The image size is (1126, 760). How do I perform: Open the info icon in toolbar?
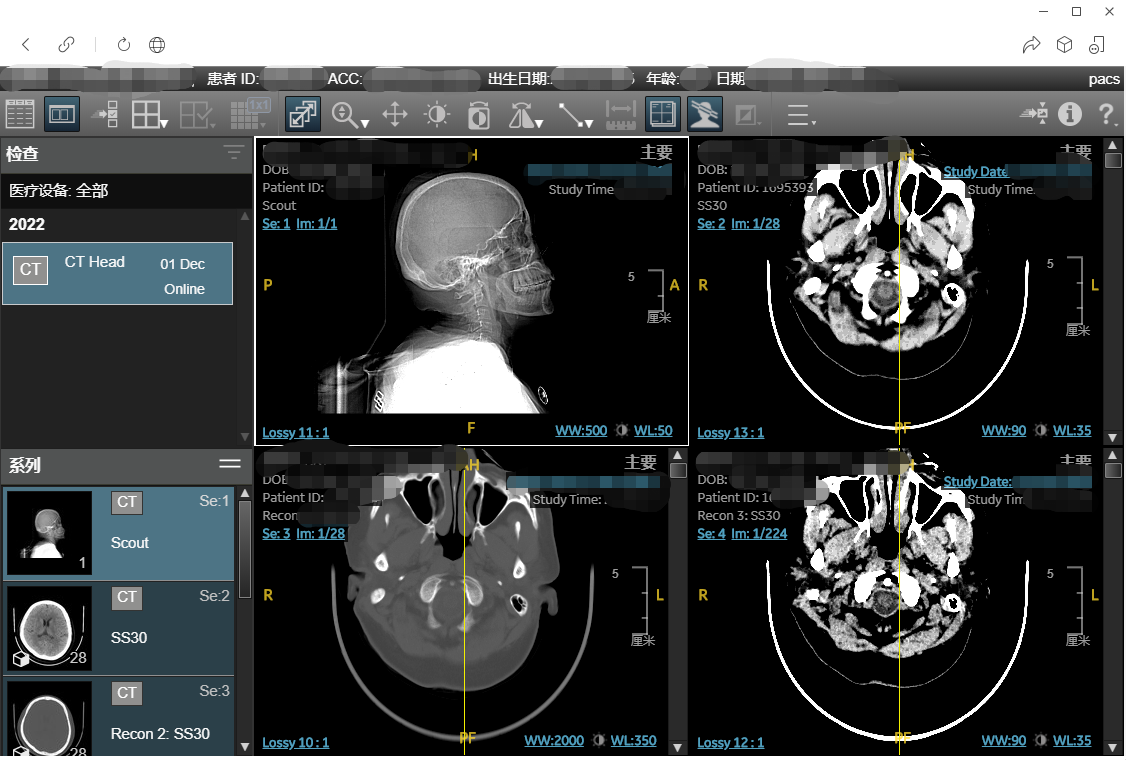[x=1069, y=114]
